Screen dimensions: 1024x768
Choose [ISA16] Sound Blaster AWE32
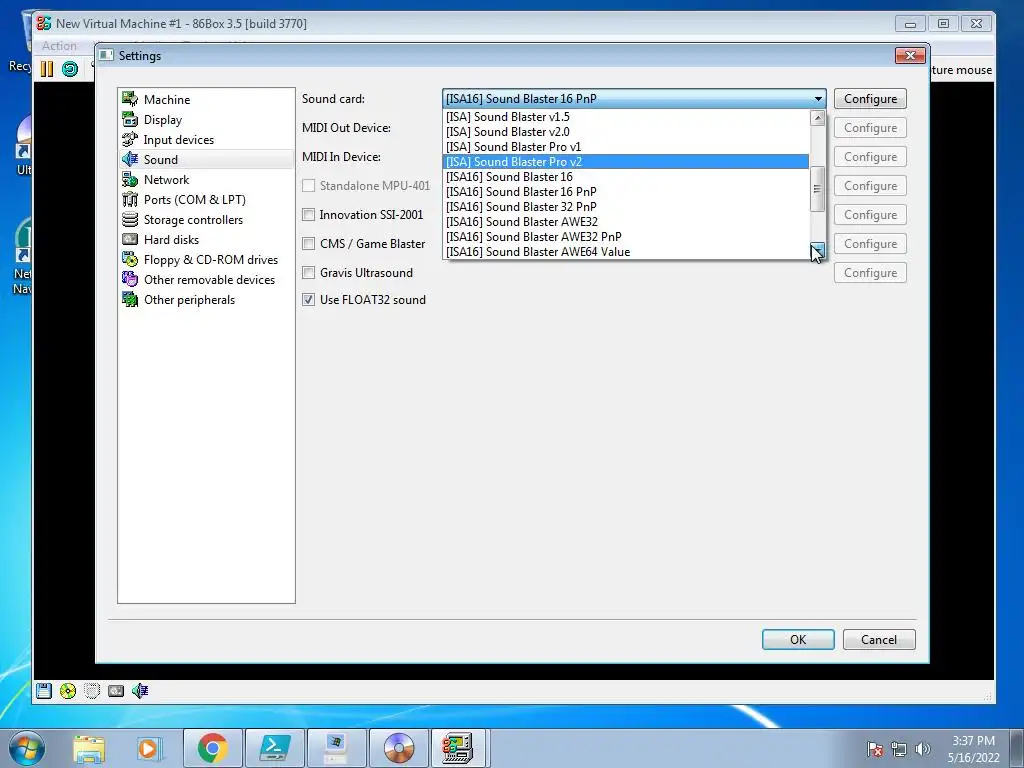626,222
